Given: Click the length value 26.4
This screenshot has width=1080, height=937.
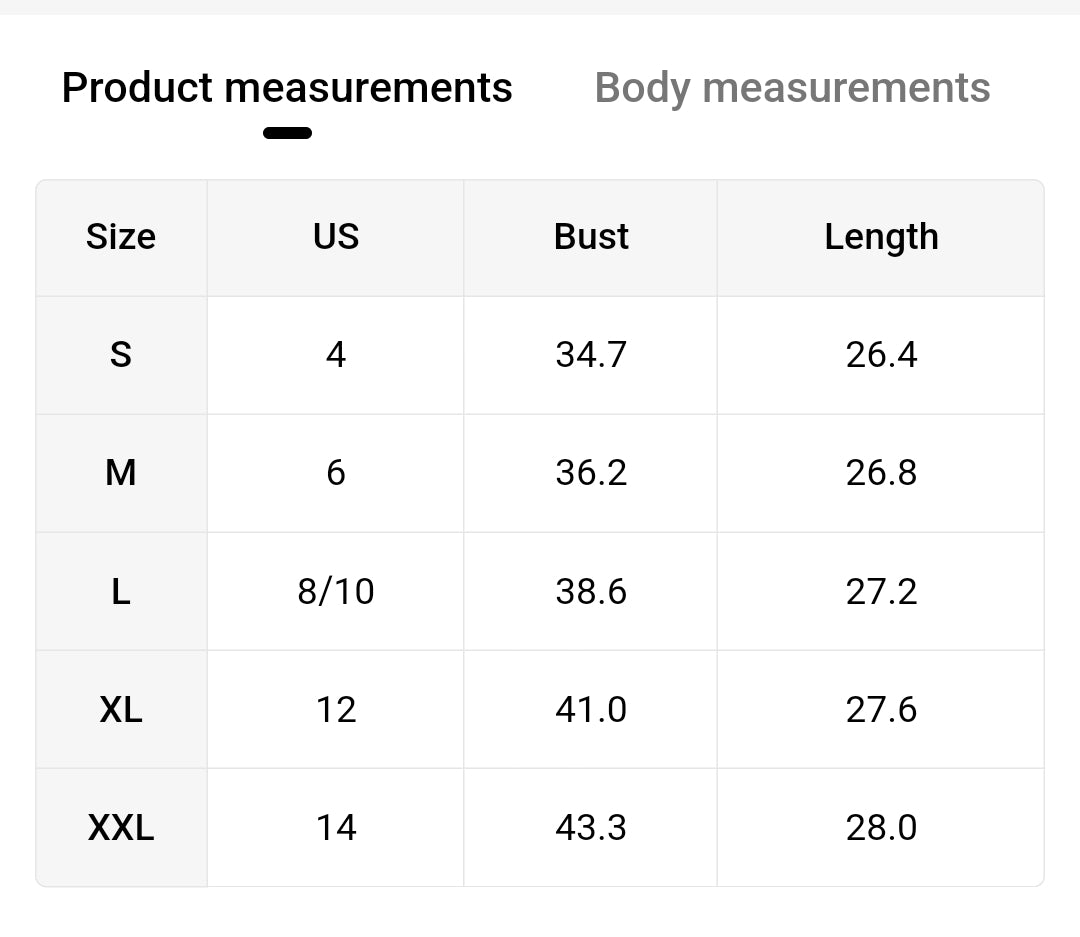Looking at the screenshot, I should click(x=881, y=355).
